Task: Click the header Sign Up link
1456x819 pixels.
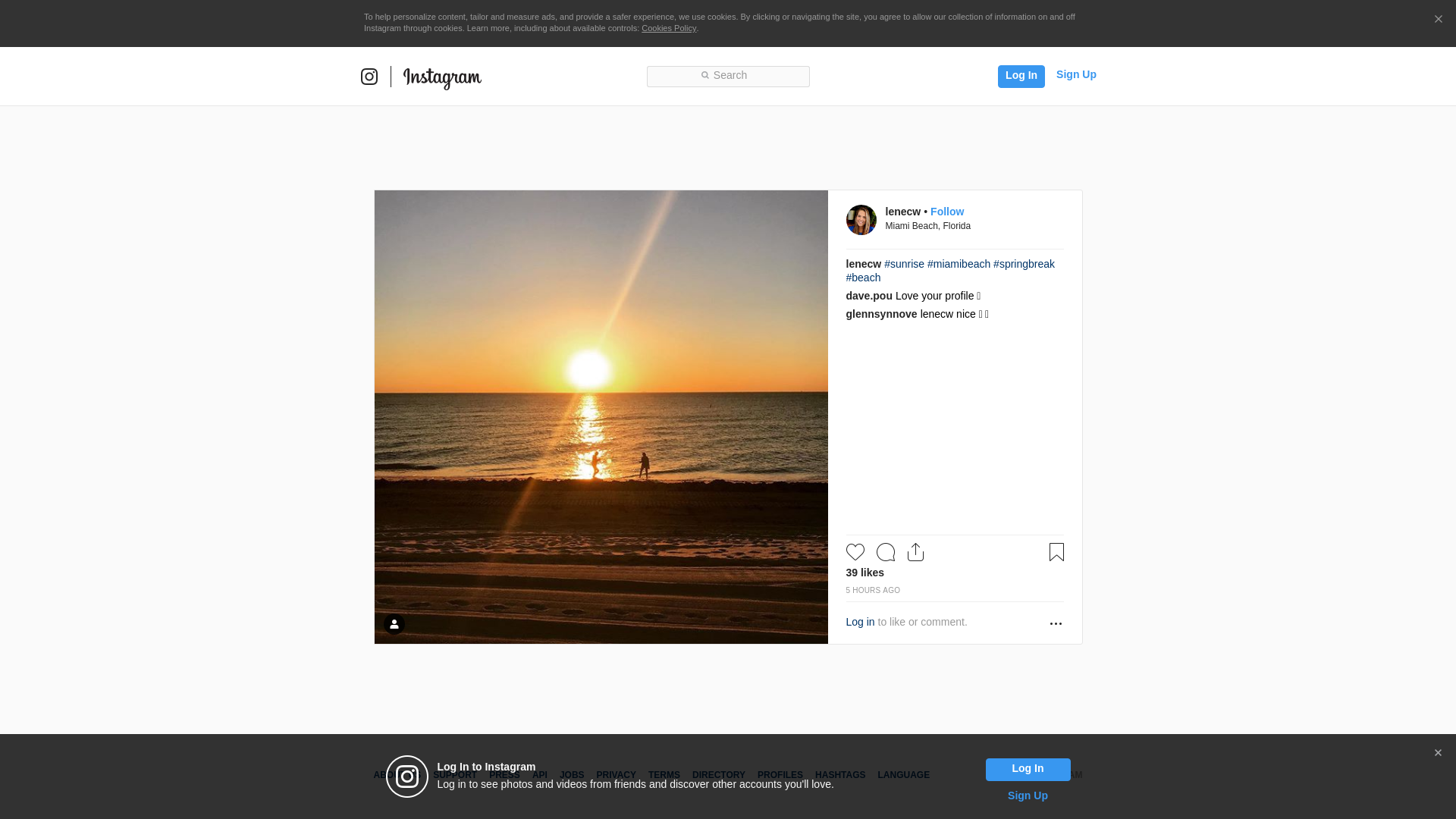Action: 1075,74
